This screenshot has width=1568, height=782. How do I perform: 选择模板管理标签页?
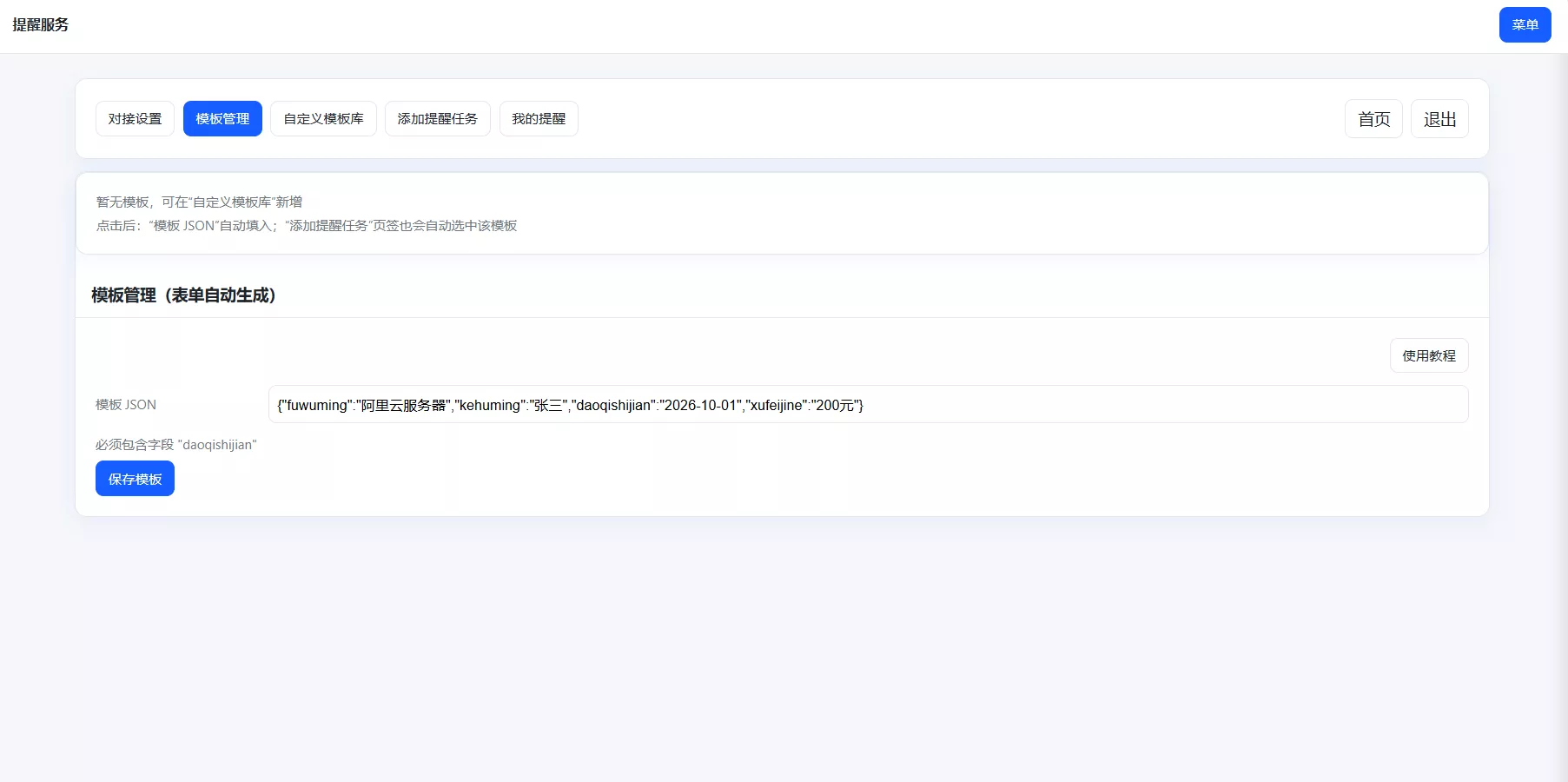(222, 119)
